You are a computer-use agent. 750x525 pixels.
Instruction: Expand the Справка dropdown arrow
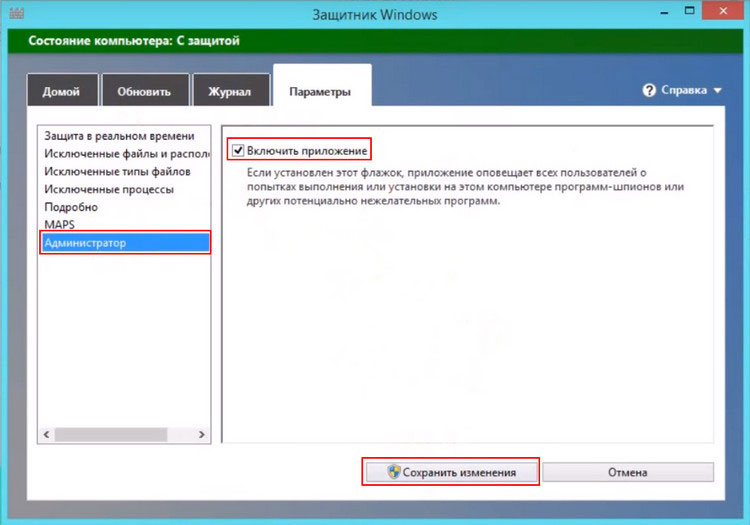[718, 91]
